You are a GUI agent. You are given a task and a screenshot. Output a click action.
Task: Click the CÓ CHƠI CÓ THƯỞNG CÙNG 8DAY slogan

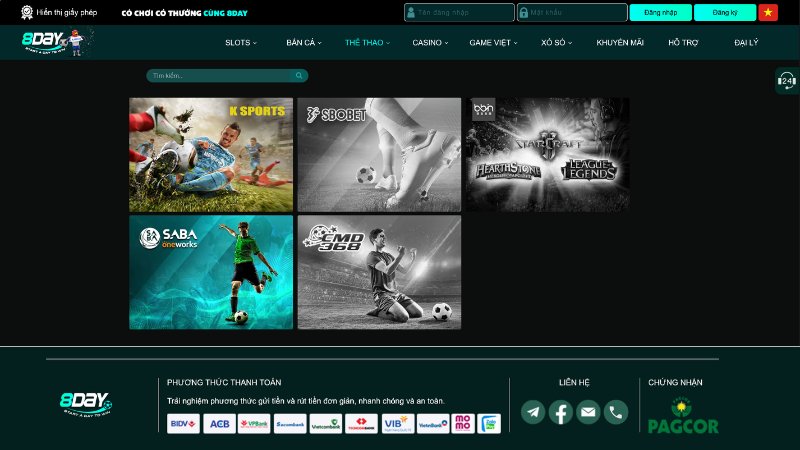click(x=184, y=13)
